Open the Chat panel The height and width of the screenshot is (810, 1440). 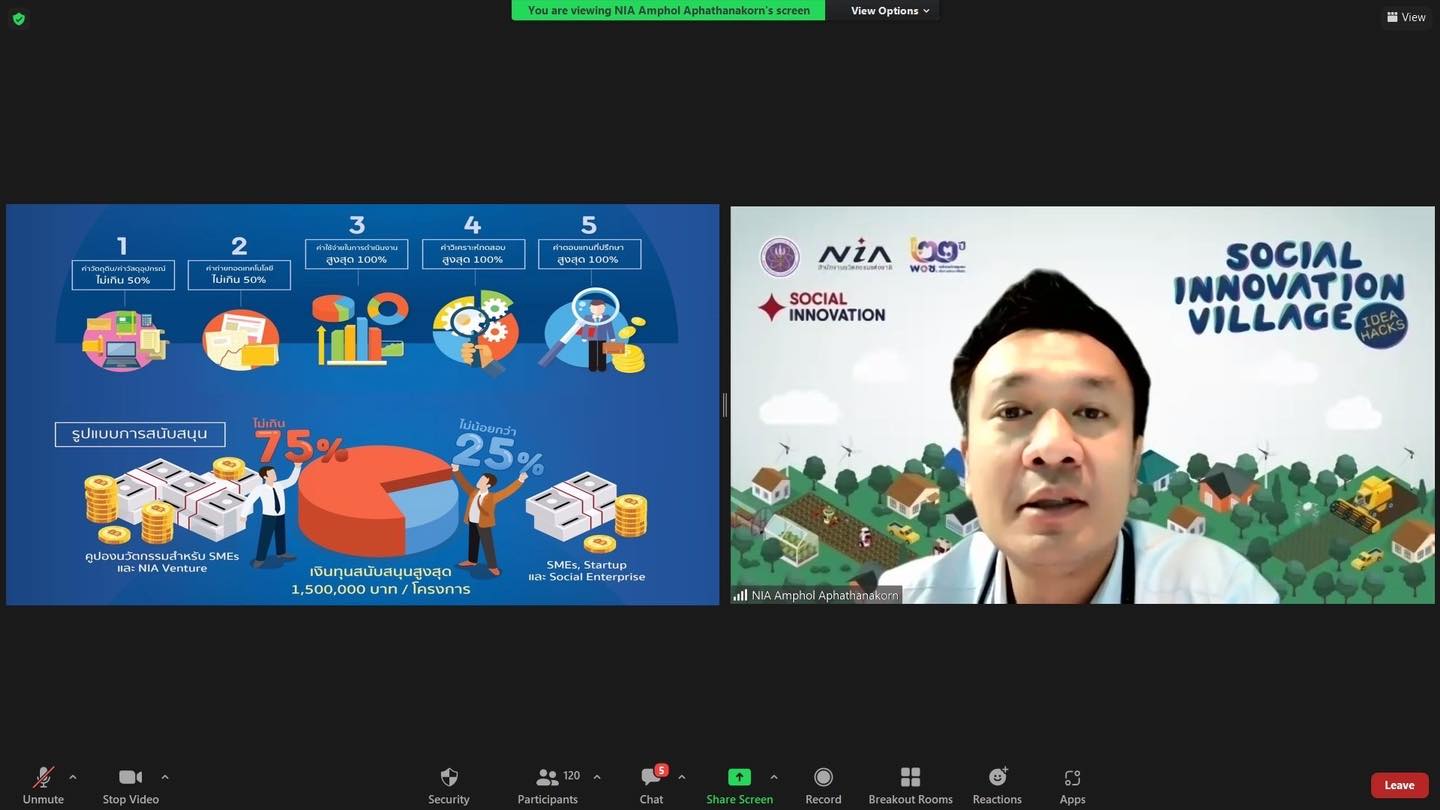(x=651, y=785)
